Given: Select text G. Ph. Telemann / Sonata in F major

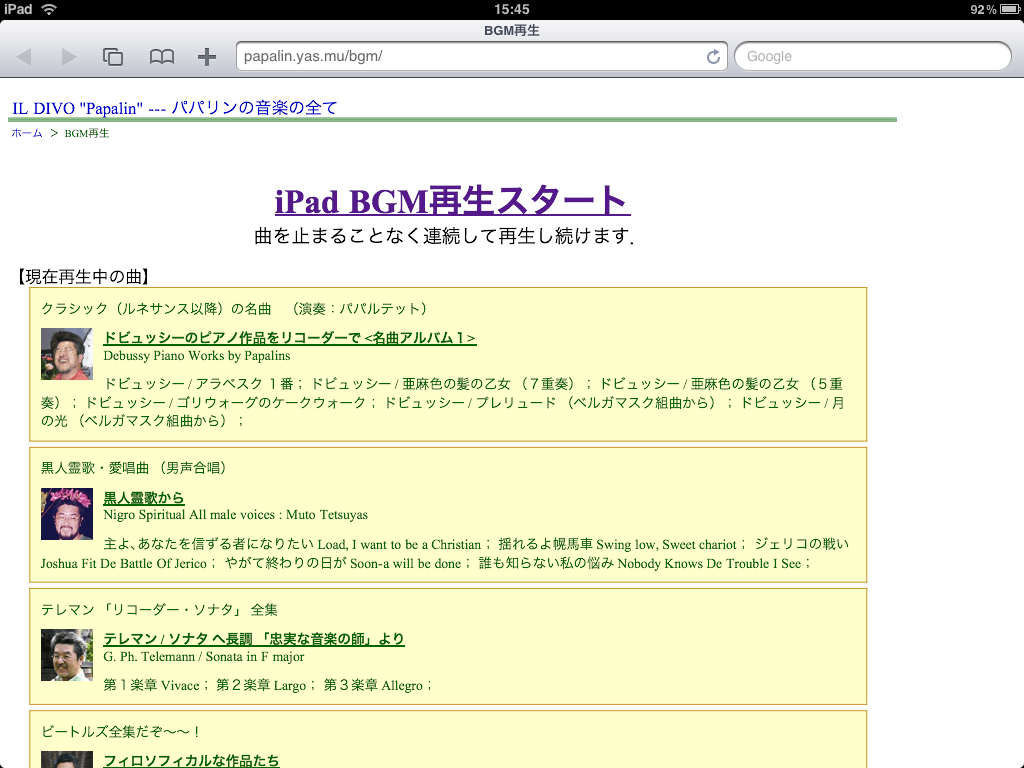Looking at the screenshot, I should point(204,657).
